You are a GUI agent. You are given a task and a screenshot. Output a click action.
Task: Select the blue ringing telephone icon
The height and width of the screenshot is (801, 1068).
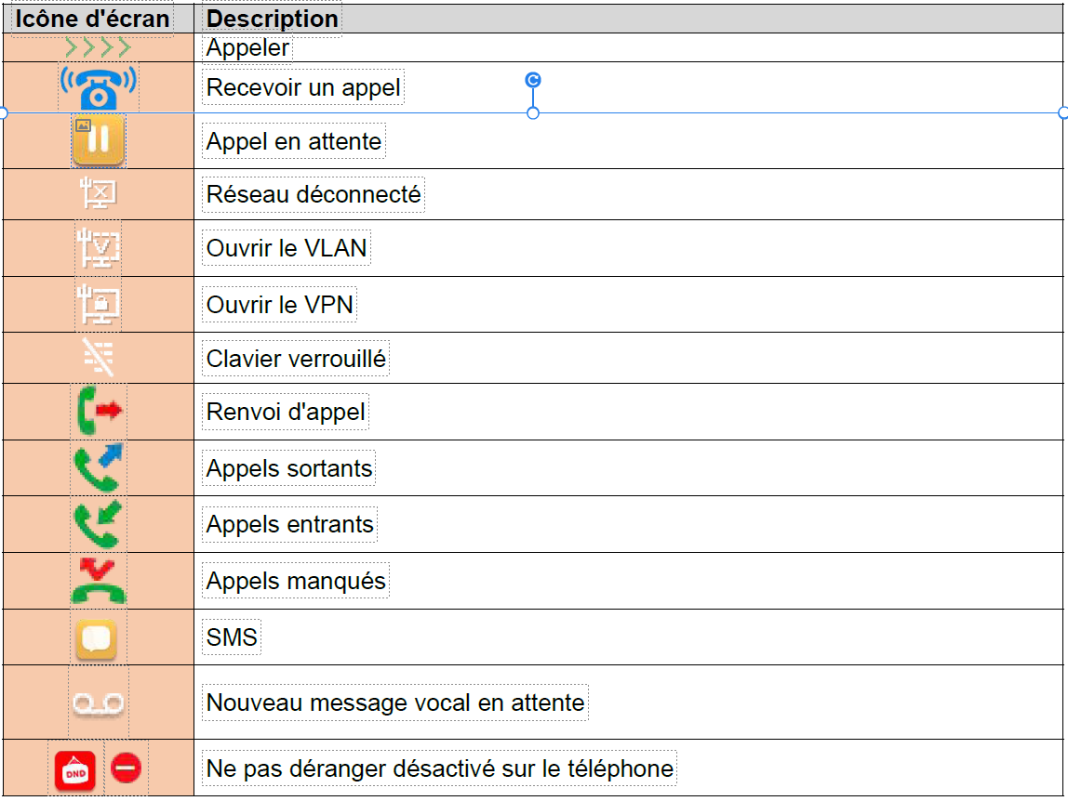tap(98, 88)
